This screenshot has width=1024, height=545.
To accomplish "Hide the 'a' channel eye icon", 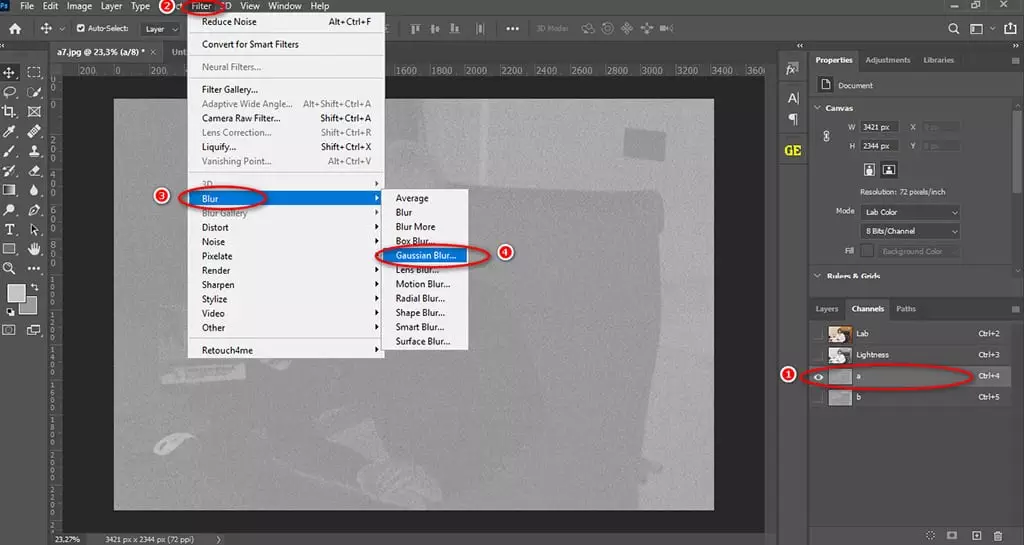I will point(819,377).
